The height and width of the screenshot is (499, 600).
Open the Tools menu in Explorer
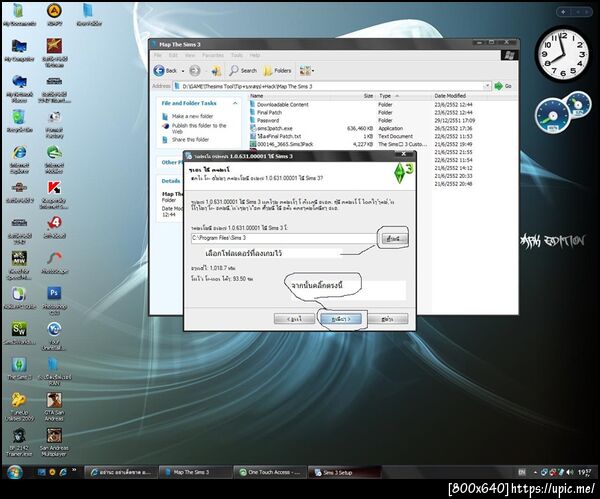pyautogui.click(x=237, y=55)
